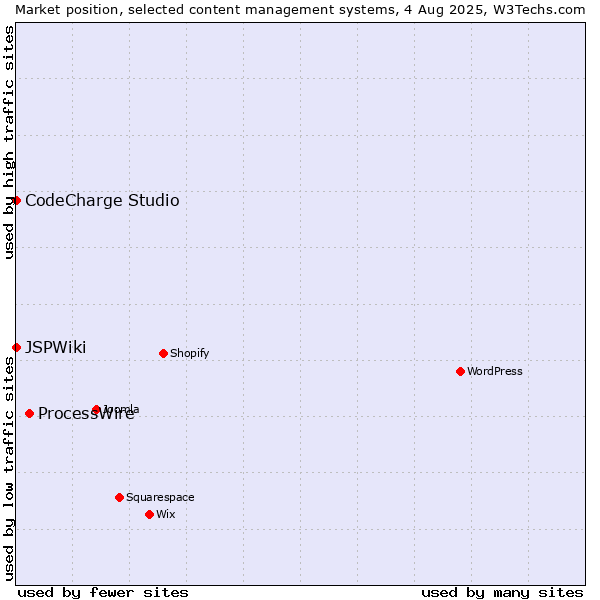Select the Squarespace red marker
Viewport: 600px width, 600px height.
(119, 497)
